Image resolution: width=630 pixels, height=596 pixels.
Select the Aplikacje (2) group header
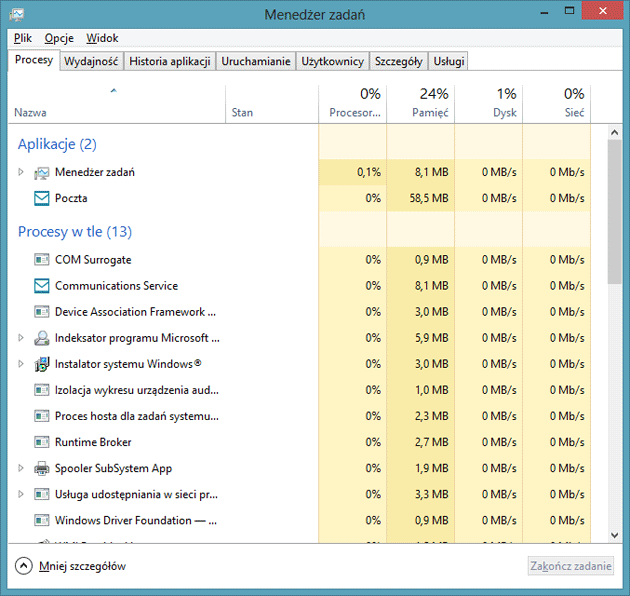(57, 144)
